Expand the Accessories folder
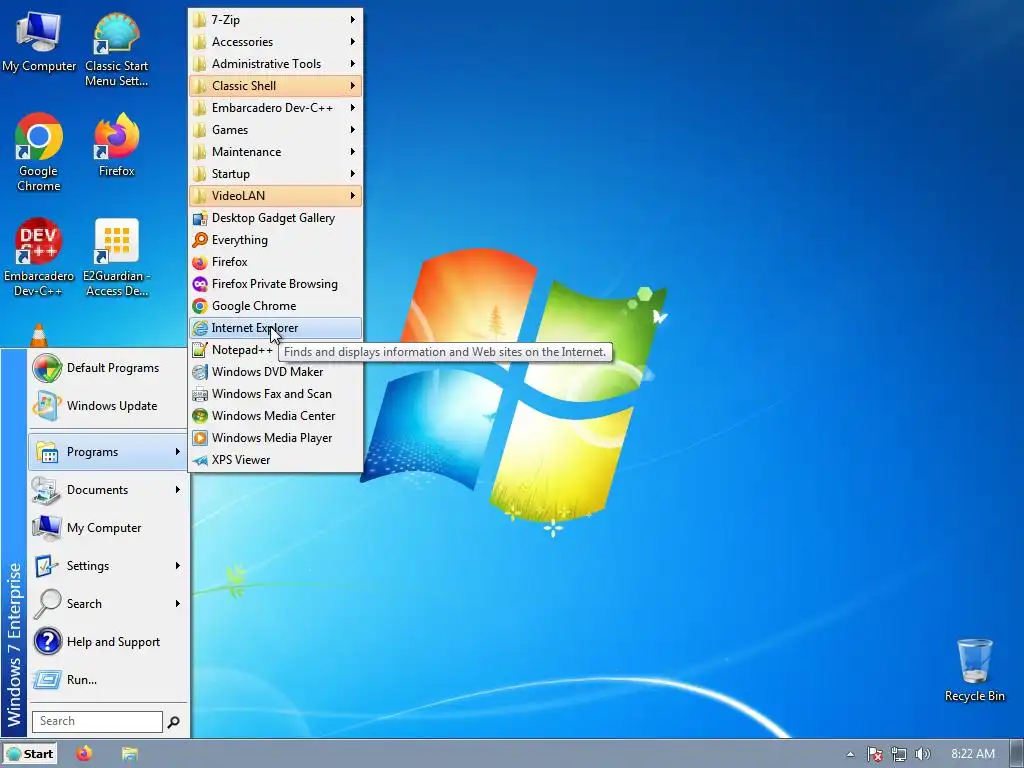This screenshot has height=768, width=1024. pyautogui.click(x=275, y=42)
